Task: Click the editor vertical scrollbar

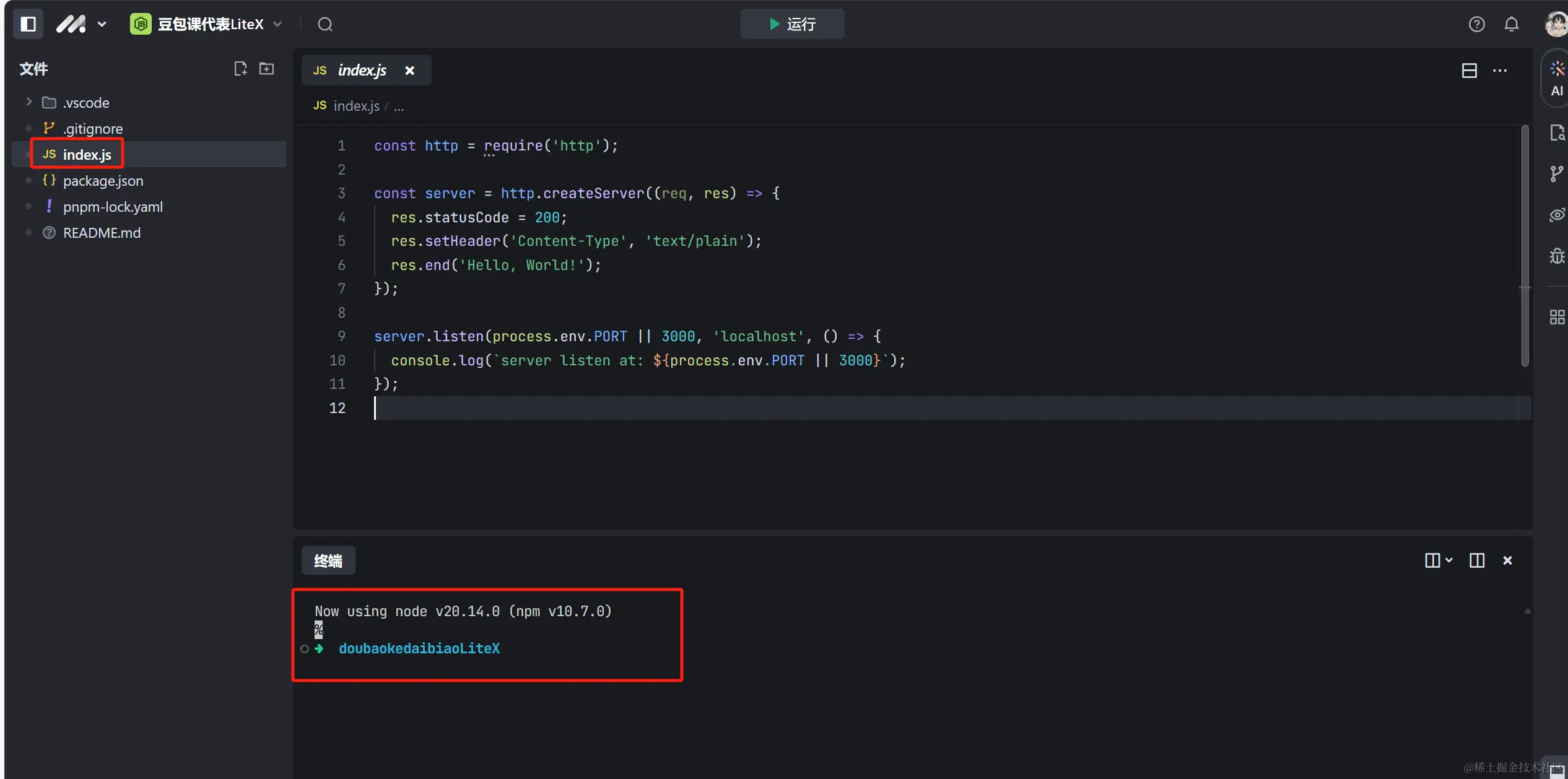Action: (1525, 246)
